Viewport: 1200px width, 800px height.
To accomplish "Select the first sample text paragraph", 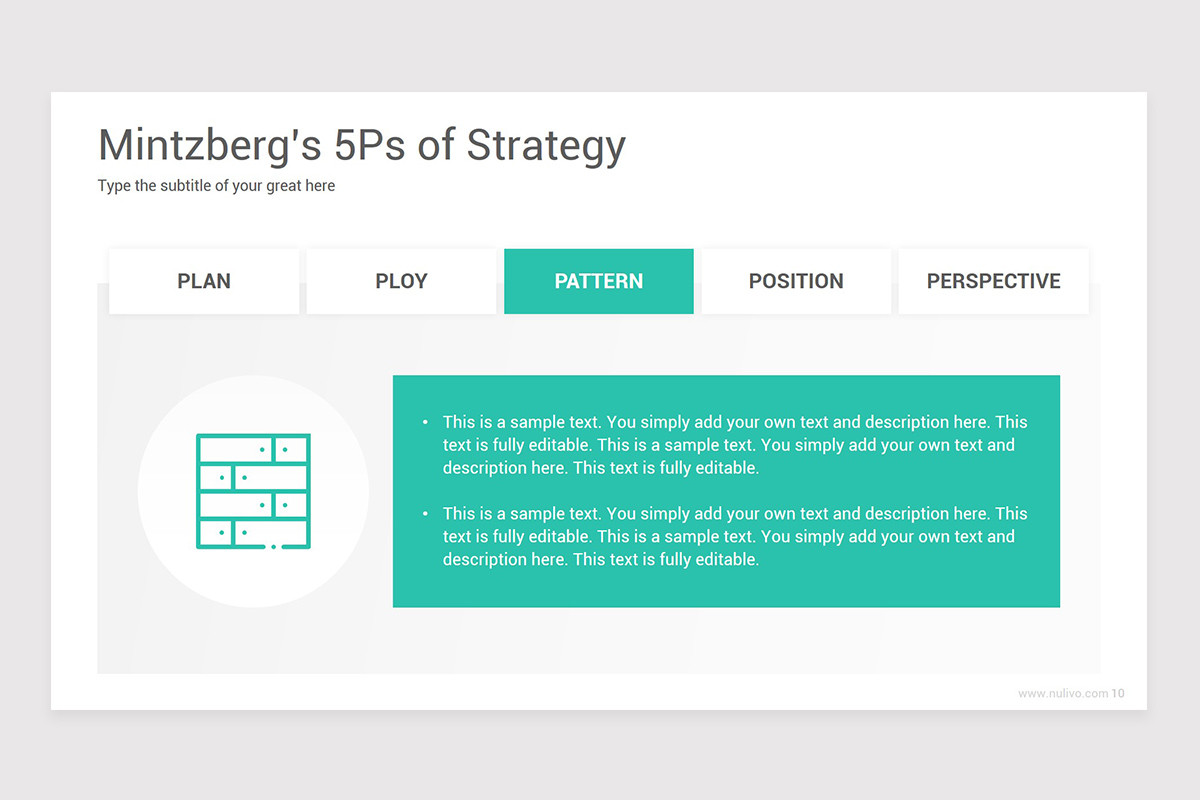I will 735,445.
